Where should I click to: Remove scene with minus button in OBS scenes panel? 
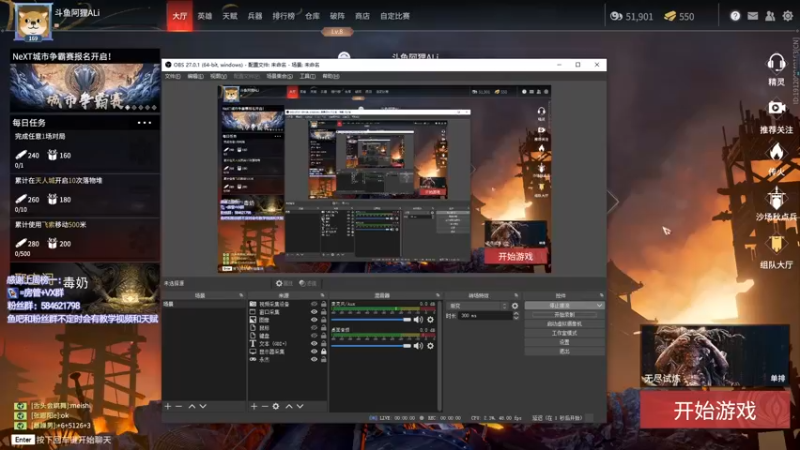(x=179, y=406)
